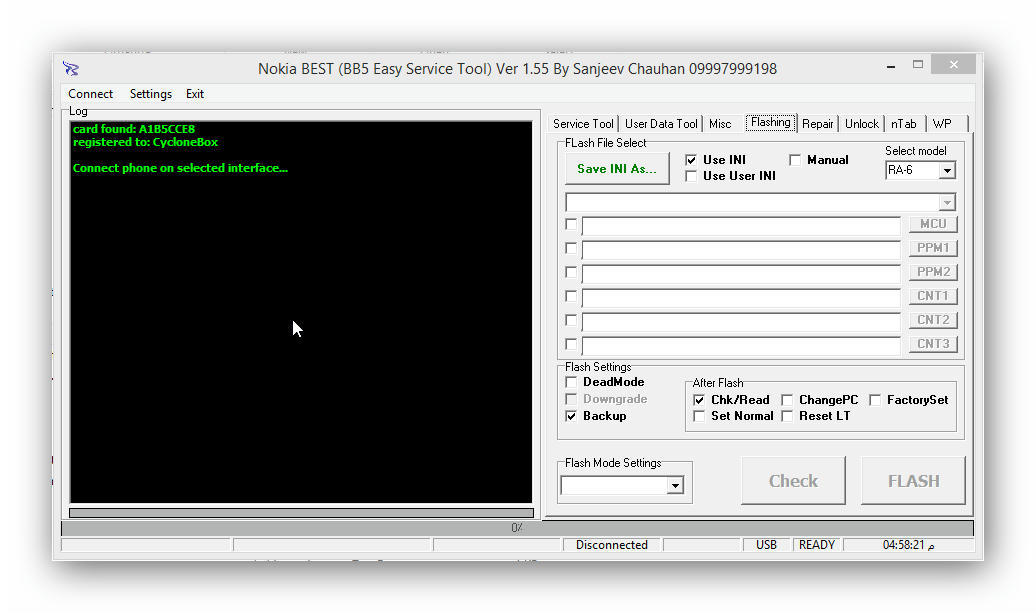Click the Exit menu item
Viewport: 1036px width, 613px height.
(195, 94)
